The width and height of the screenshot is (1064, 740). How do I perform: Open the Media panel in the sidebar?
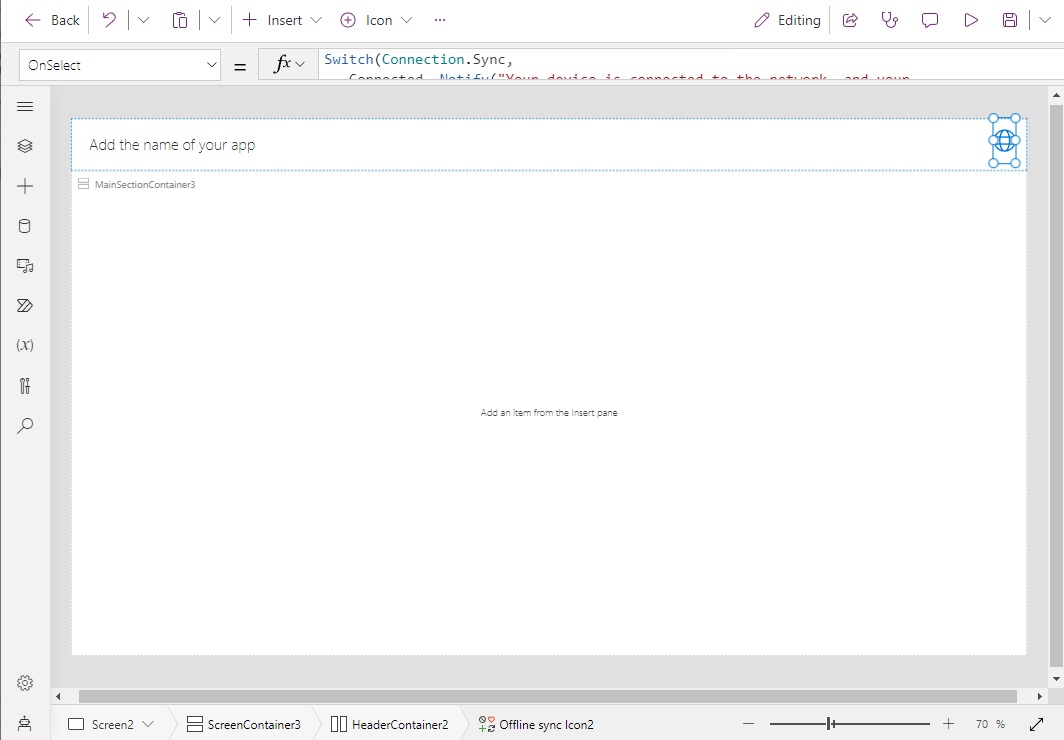pos(25,265)
